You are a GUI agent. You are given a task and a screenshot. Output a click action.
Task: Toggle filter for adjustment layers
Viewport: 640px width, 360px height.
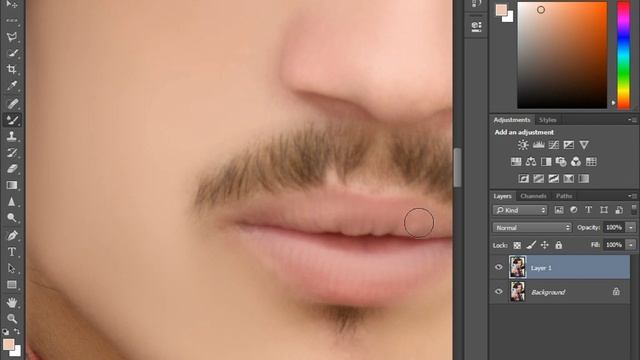pyautogui.click(x=573, y=210)
